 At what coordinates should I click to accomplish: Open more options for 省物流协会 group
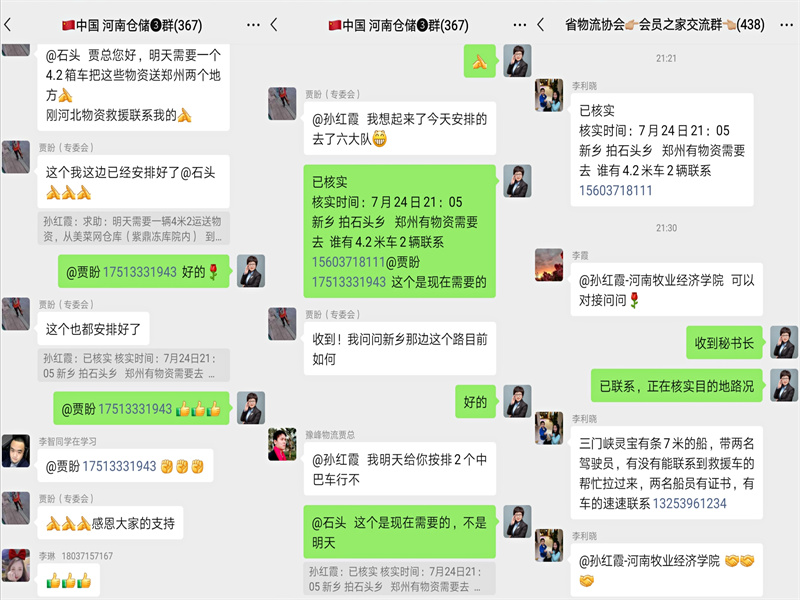[786, 24]
